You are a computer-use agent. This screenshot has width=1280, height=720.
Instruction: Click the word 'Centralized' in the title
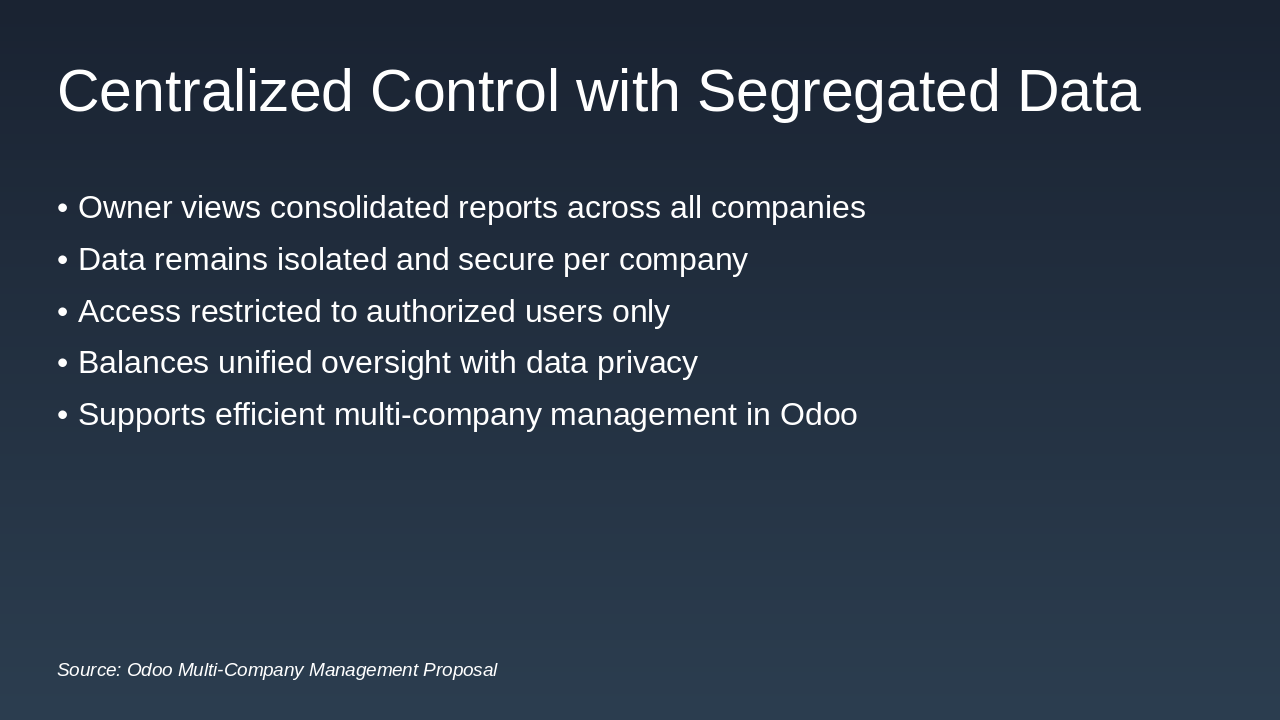(205, 91)
